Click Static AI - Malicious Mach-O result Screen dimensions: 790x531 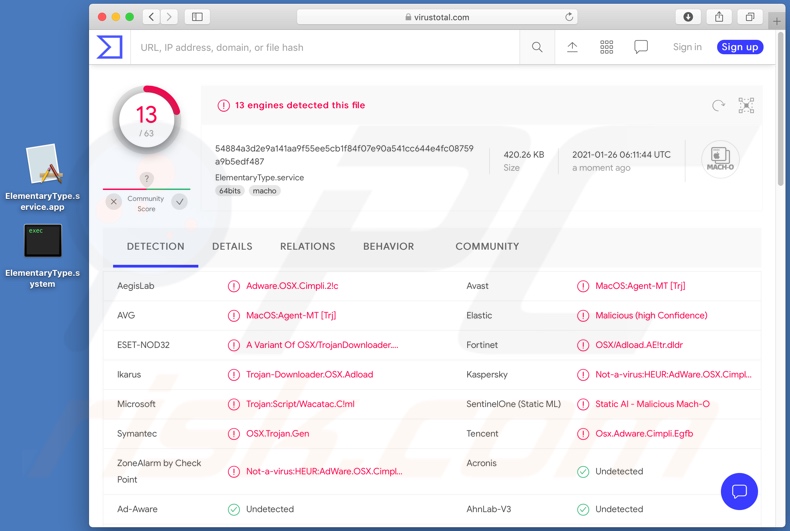click(x=652, y=404)
